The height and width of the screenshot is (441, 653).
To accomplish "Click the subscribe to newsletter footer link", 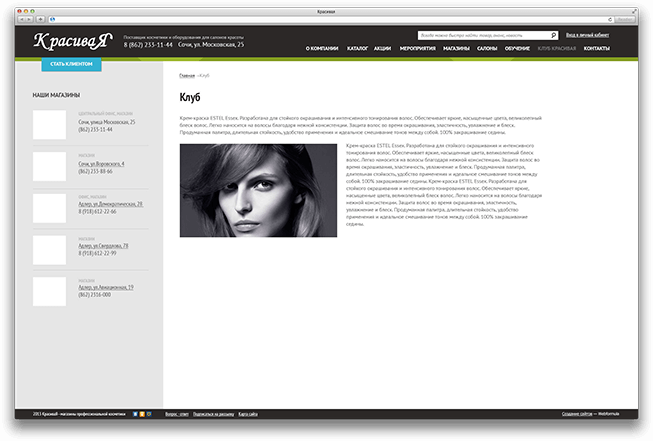I will click(213, 414).
